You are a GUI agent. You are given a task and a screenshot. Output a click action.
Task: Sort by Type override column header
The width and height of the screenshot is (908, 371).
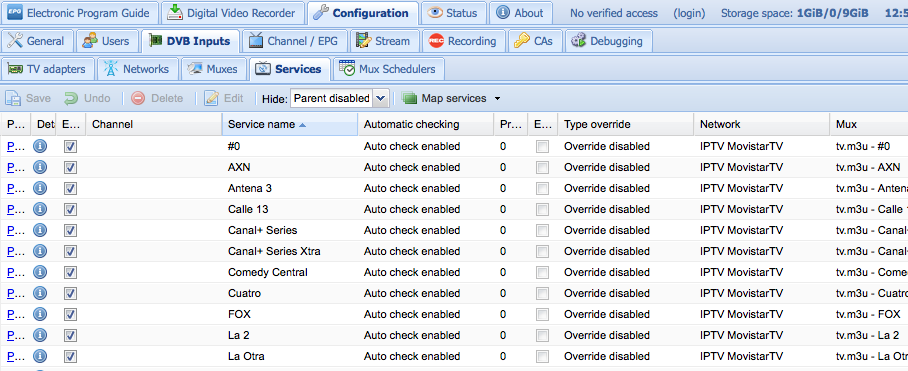[625, 124]
